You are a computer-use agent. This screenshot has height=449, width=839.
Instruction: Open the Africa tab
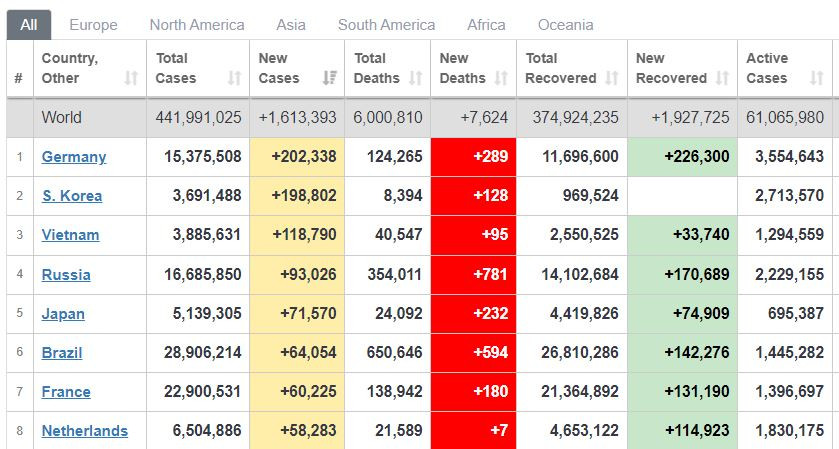[x=486, y=25]
